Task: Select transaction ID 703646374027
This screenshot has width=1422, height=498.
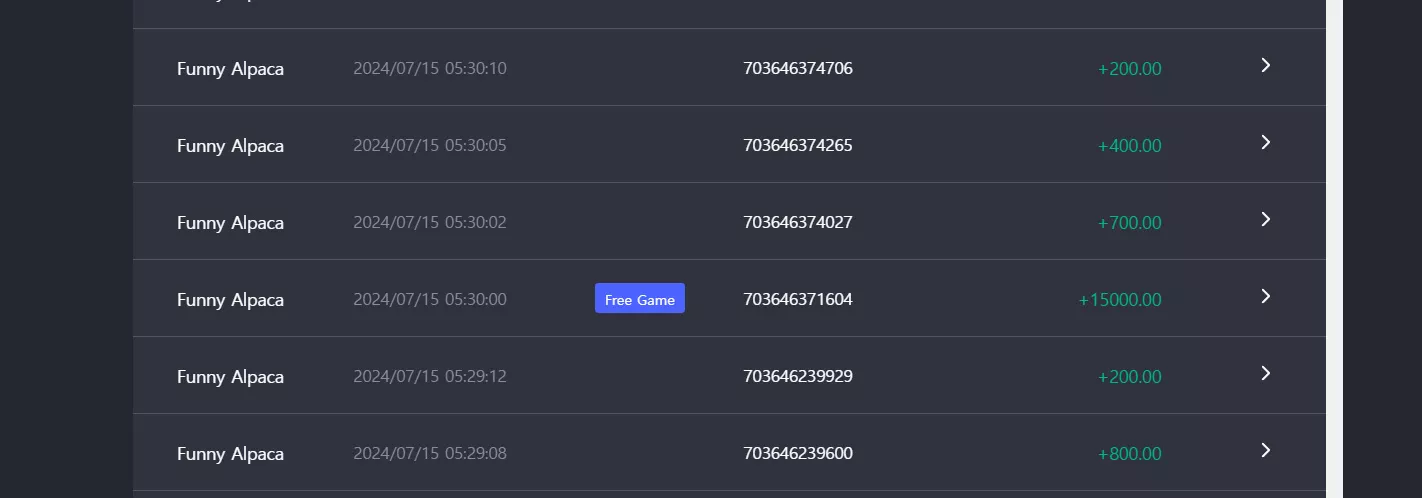Action: [798, 223]
